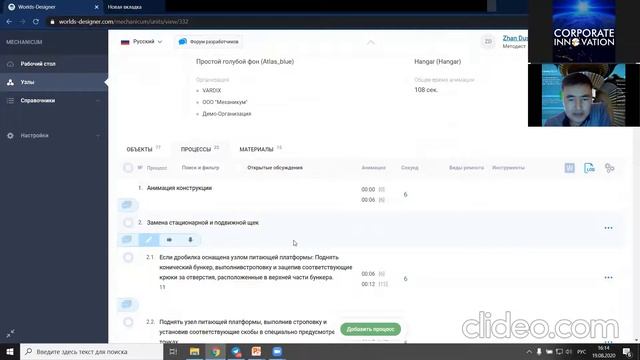Click the browser address bar URL

point(124,22)
